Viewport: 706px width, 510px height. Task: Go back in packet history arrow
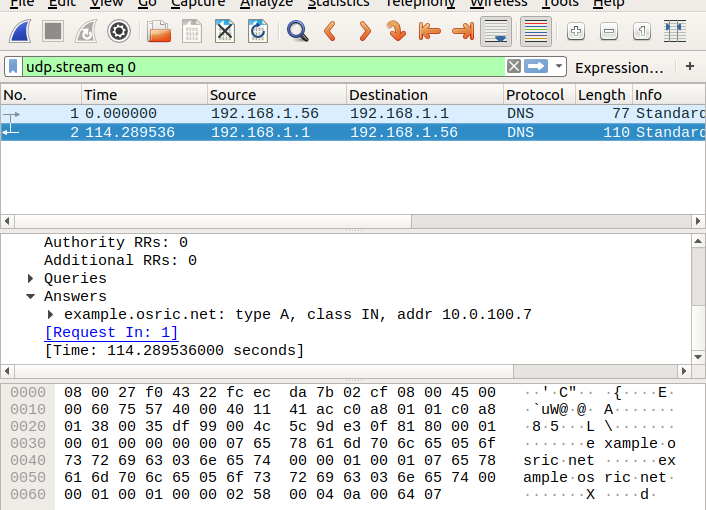(330, 32)
